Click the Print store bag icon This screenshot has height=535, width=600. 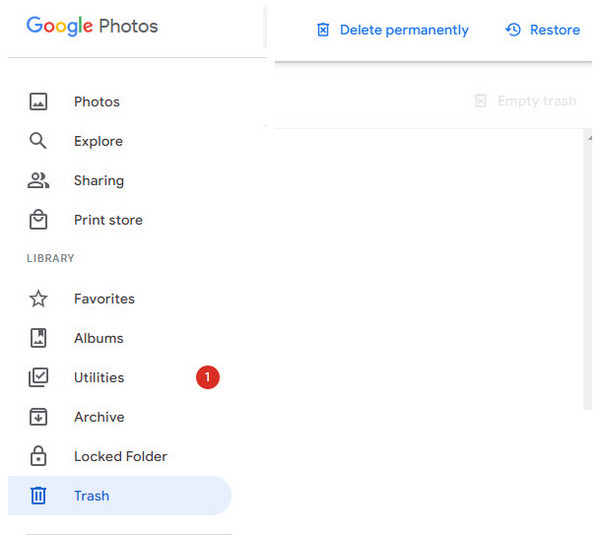point(38,220)
